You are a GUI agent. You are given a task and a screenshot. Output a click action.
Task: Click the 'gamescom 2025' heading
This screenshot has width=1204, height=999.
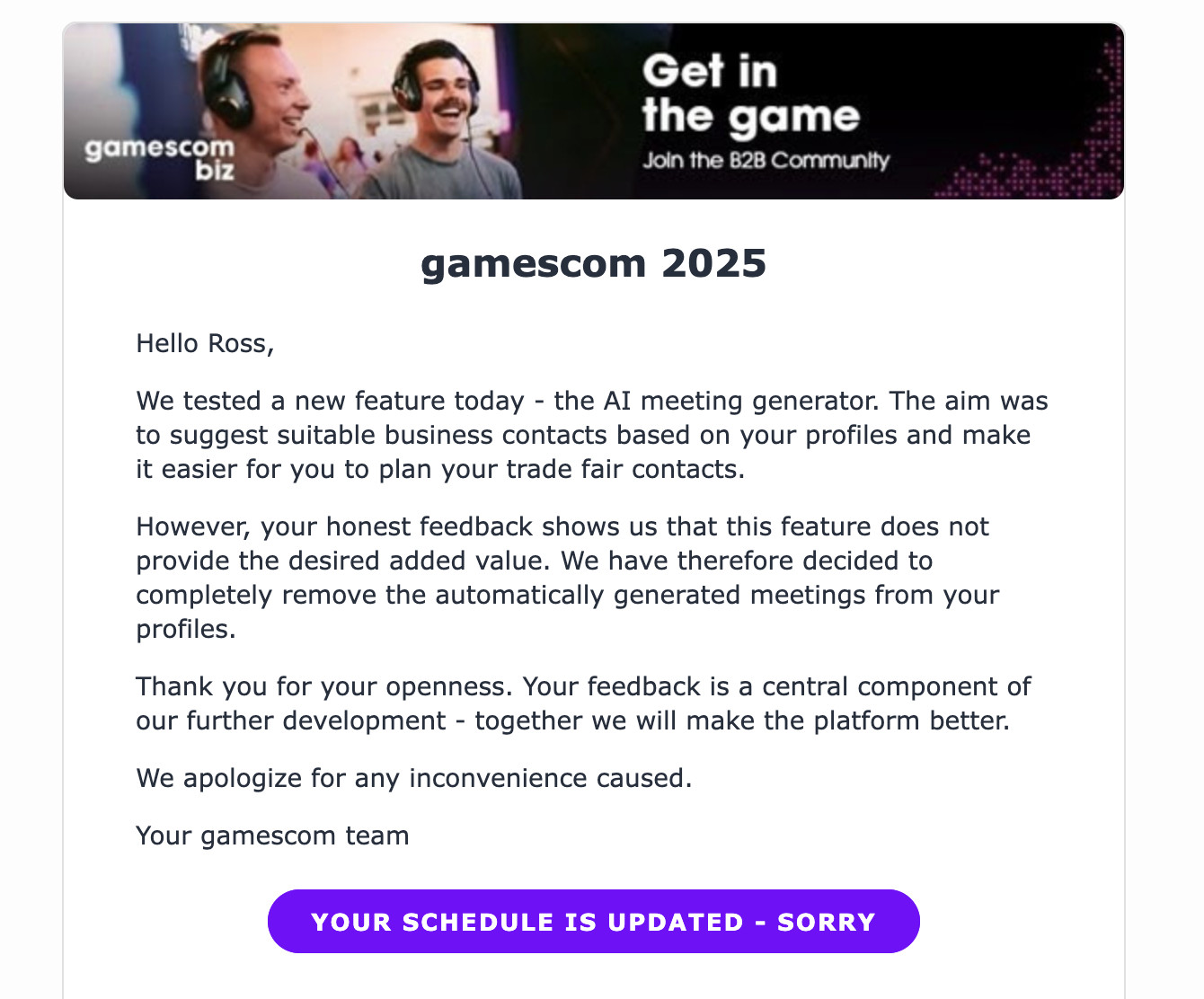coord(594,263)
